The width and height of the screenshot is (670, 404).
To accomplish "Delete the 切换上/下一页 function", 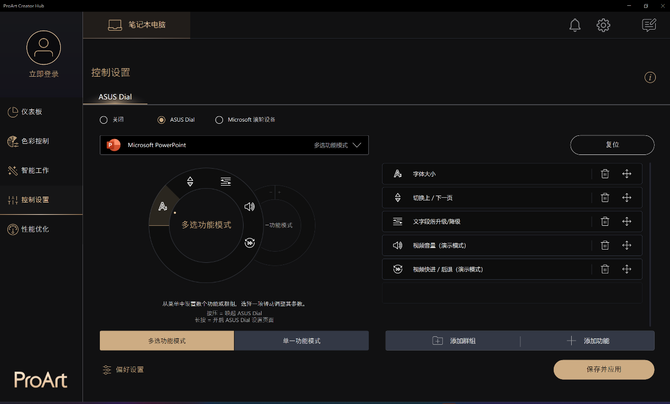I will (x=605, y=198).
